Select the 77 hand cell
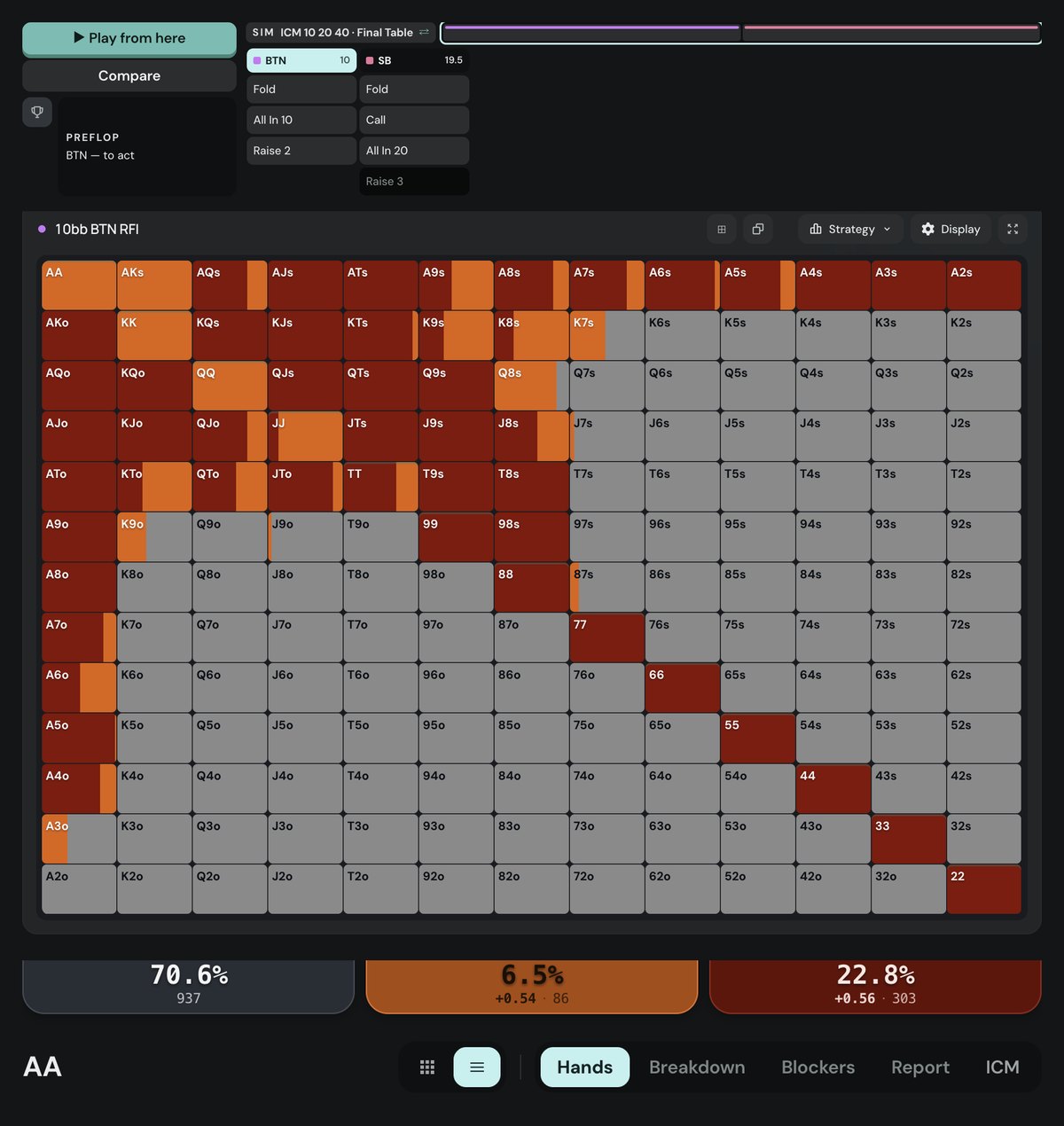Viewport: 1064px width, 1126px height. pyautogui.click(x=606, y=637)
